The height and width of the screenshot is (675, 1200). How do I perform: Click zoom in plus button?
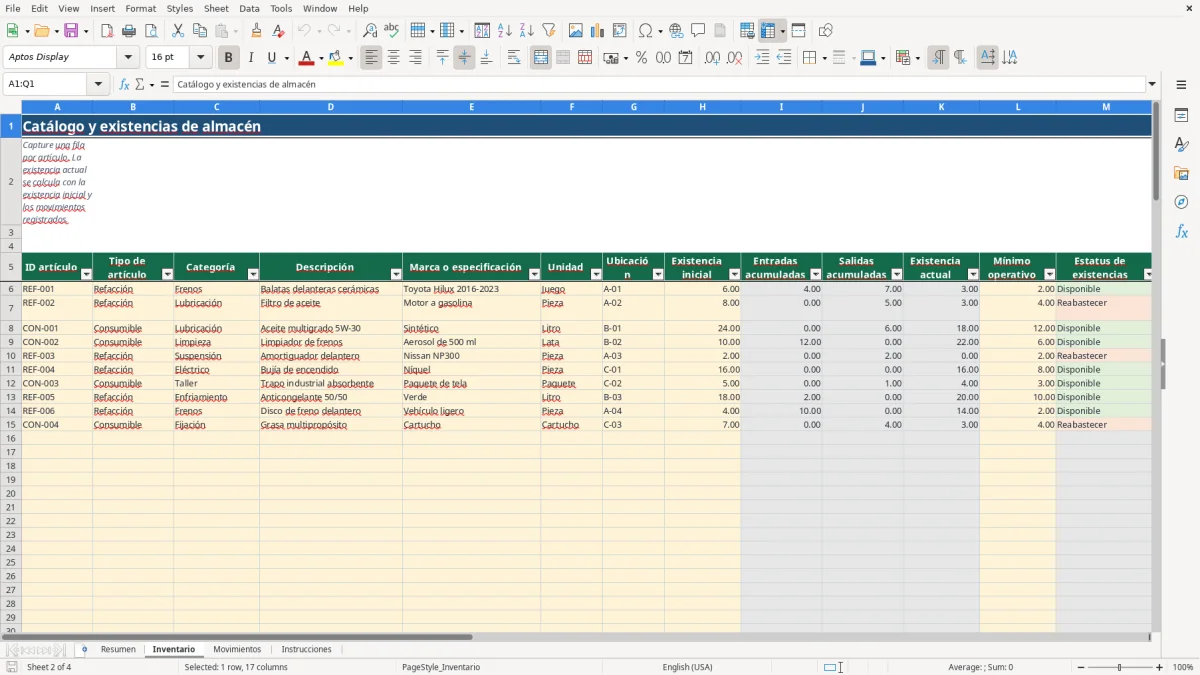click(x=1160, y=667)
